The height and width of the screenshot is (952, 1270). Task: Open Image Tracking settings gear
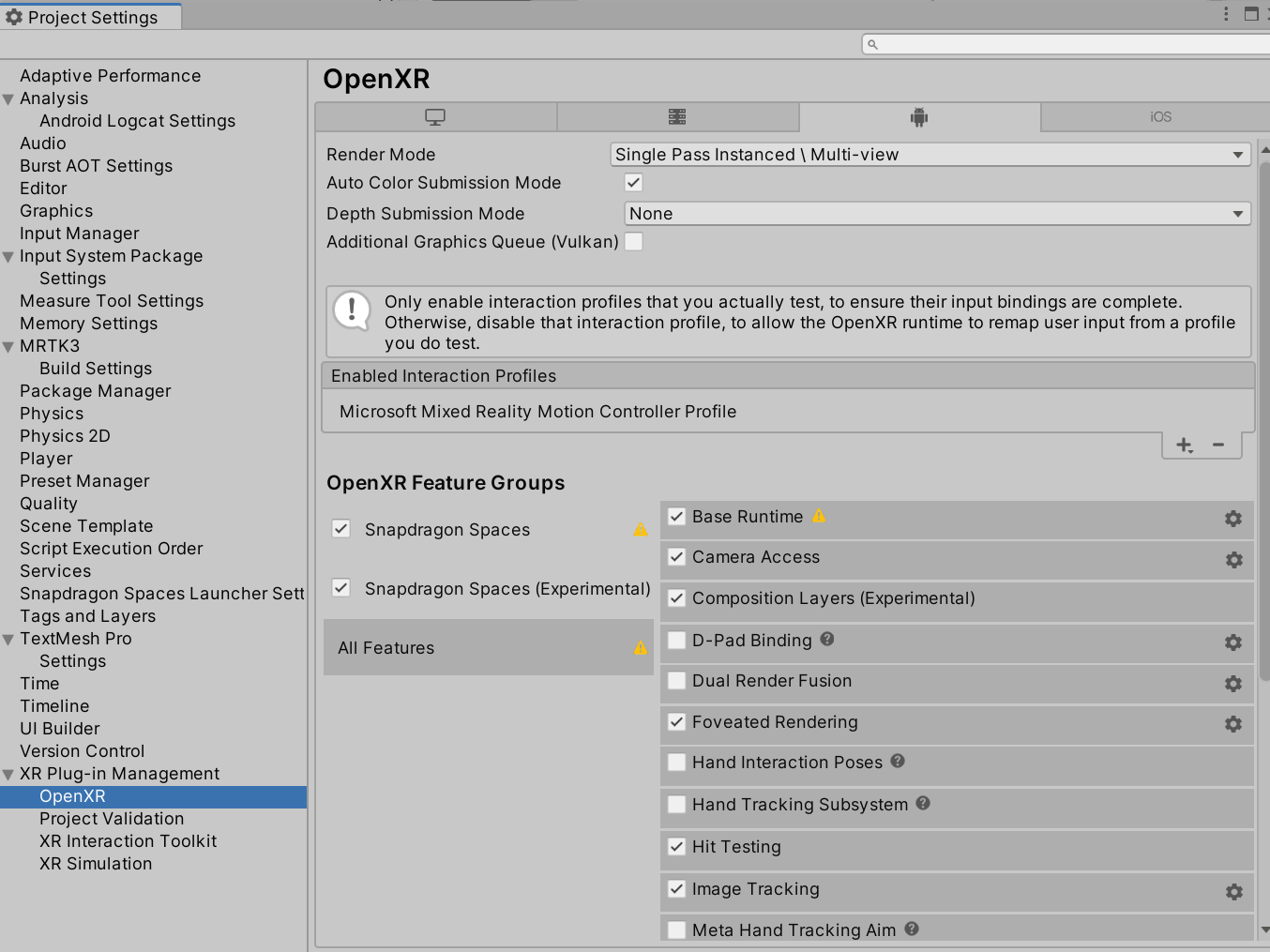point(1233,892)
